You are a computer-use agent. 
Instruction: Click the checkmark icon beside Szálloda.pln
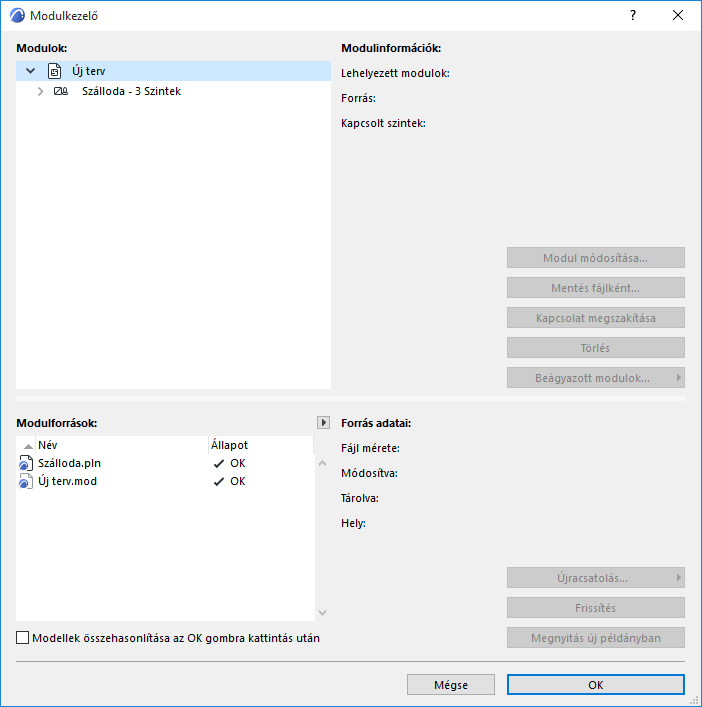coord(219,464)
